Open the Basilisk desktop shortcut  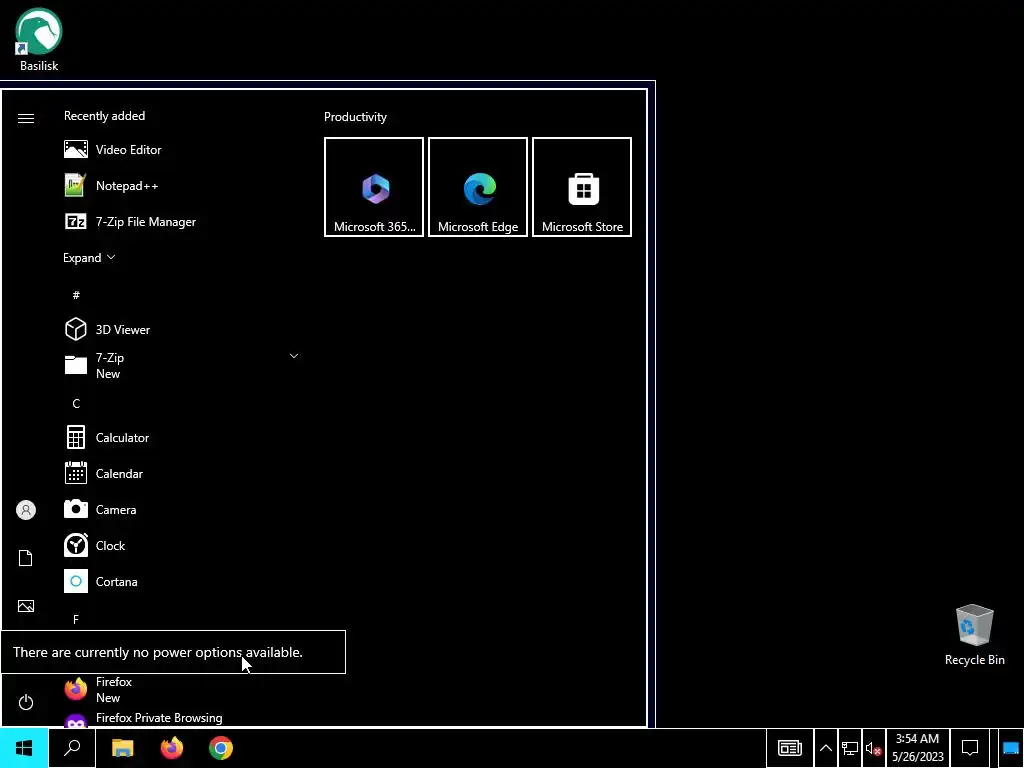pos(39,39)
